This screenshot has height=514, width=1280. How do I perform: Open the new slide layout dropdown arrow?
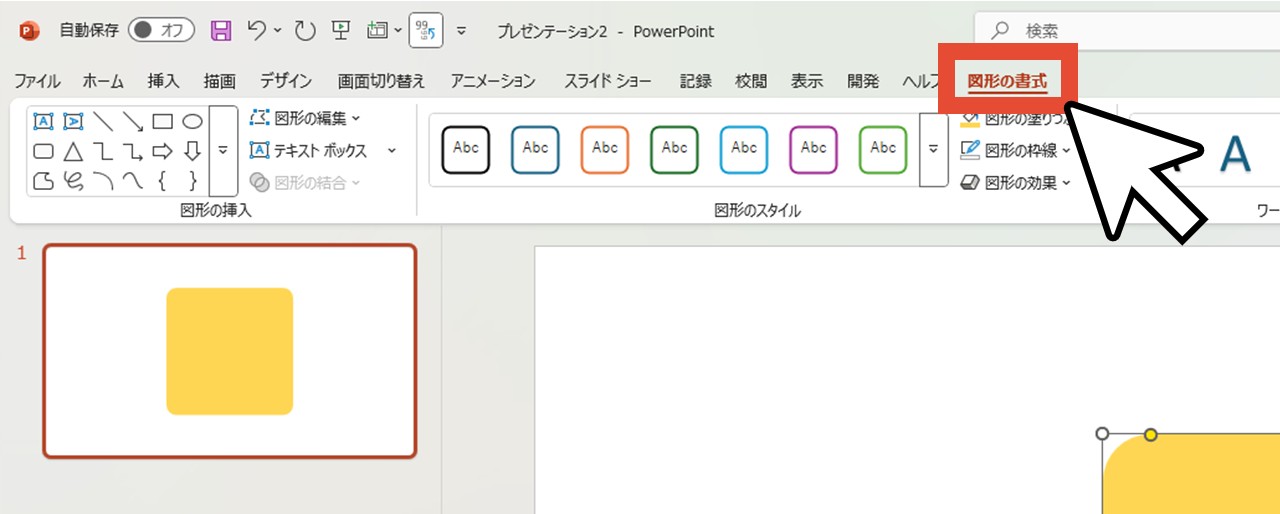(397, 31)
